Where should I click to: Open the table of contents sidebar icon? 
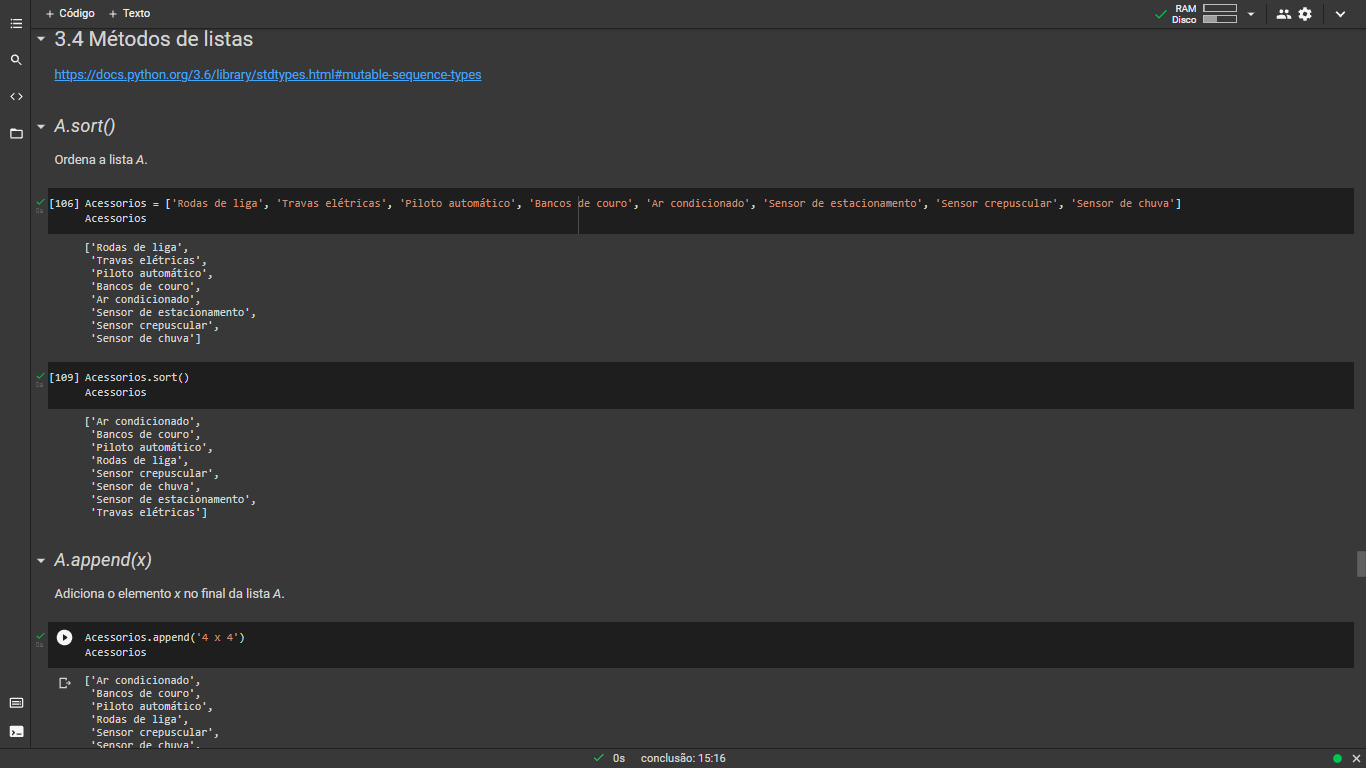16,23
